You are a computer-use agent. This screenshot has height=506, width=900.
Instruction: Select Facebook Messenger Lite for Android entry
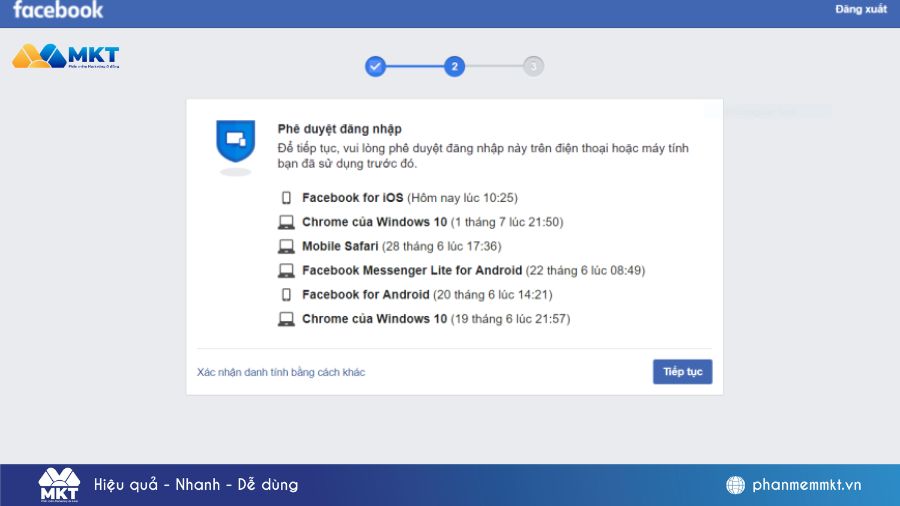[x=461, y=270]
